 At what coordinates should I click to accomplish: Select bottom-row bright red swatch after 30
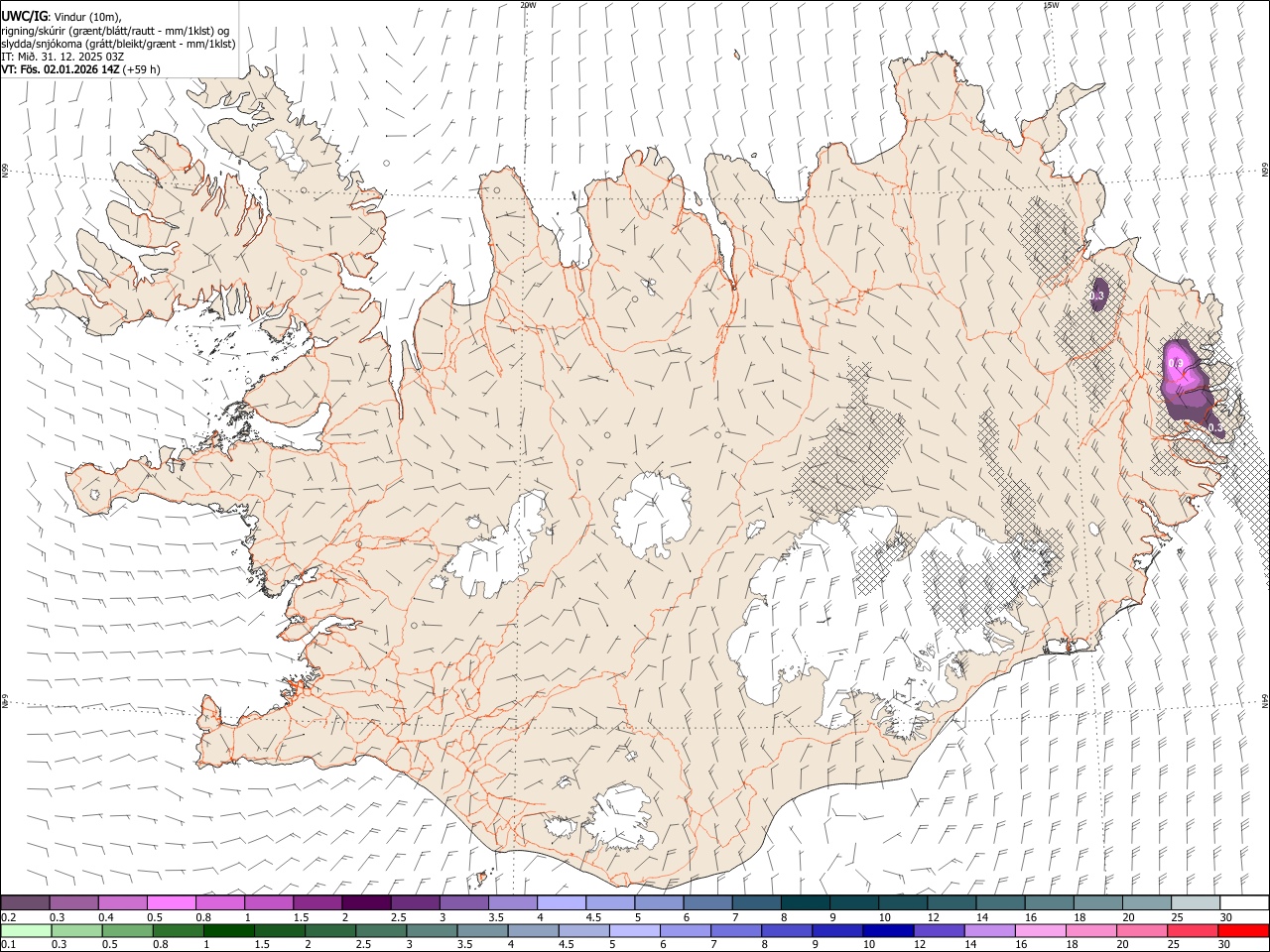pyautogui.click(x=1242, y=930)
